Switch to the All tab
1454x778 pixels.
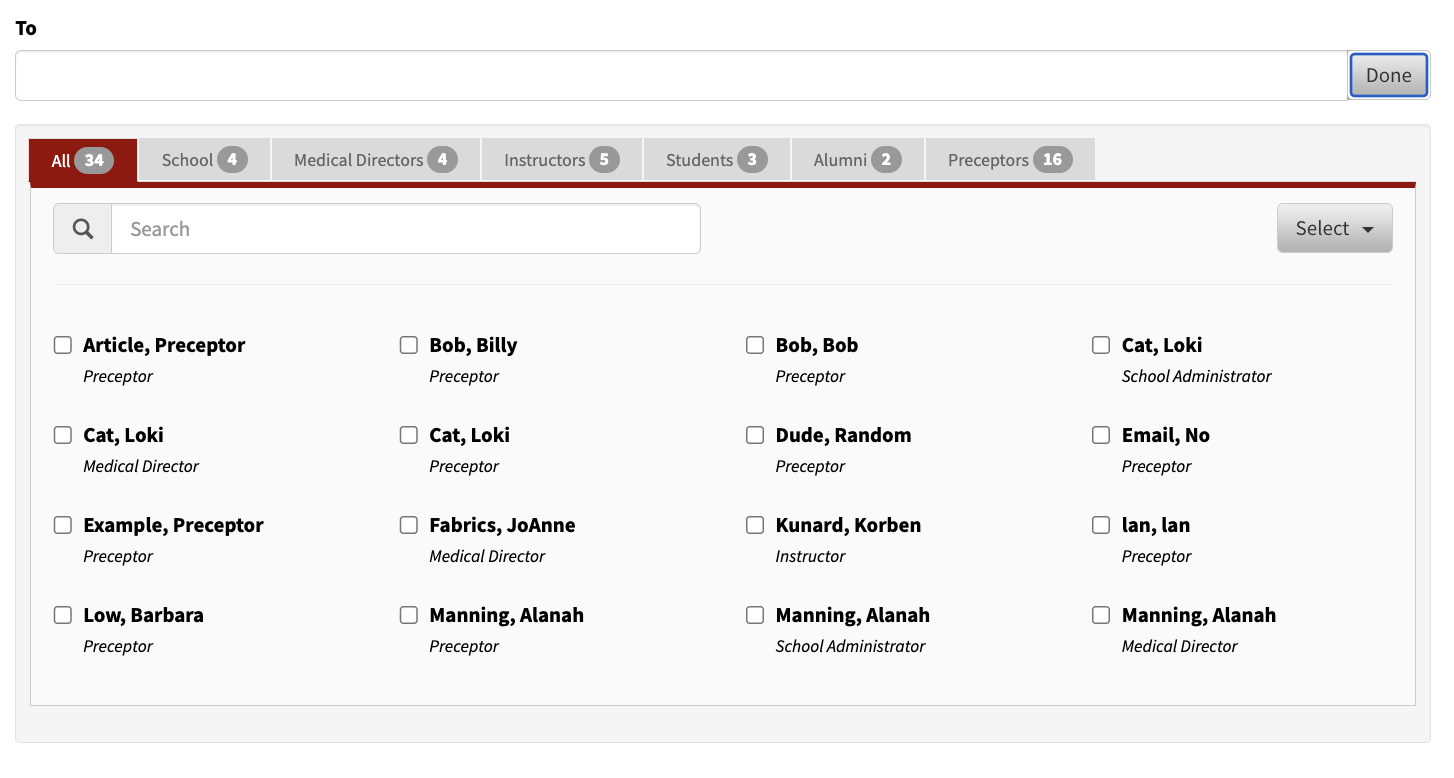pyautogui.click(x=83, y=160)
